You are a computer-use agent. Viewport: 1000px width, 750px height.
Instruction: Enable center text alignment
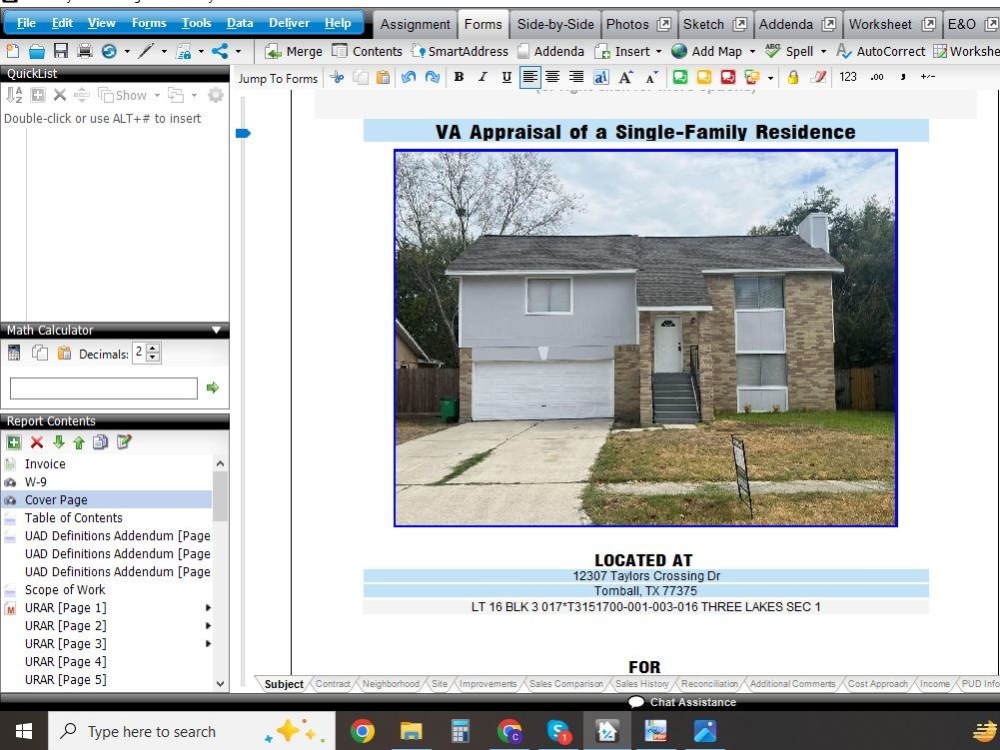pyautogui.click(x=552, y=77)
